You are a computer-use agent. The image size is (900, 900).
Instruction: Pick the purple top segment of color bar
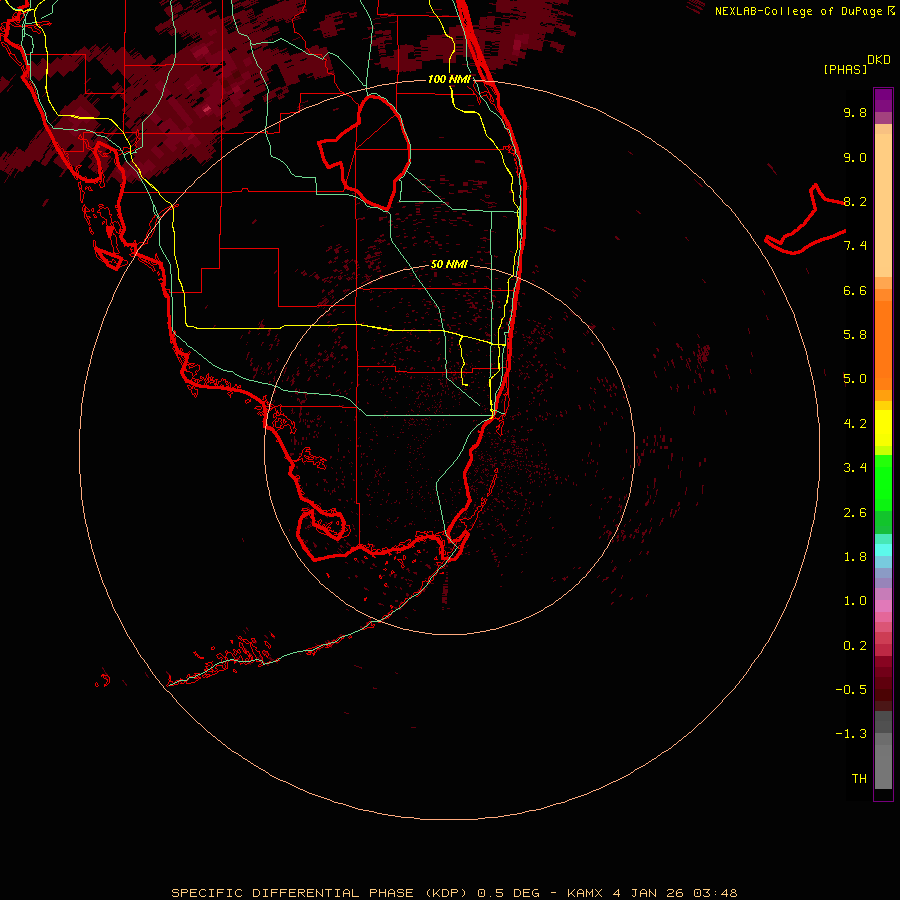[883, 100]
